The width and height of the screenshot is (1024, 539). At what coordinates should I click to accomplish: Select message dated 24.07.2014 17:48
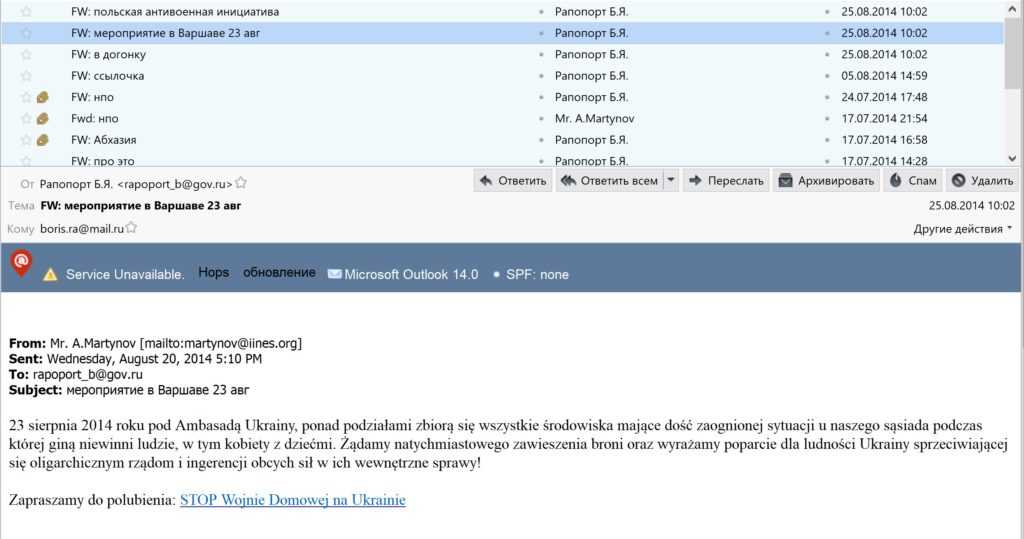pos(884,97)
